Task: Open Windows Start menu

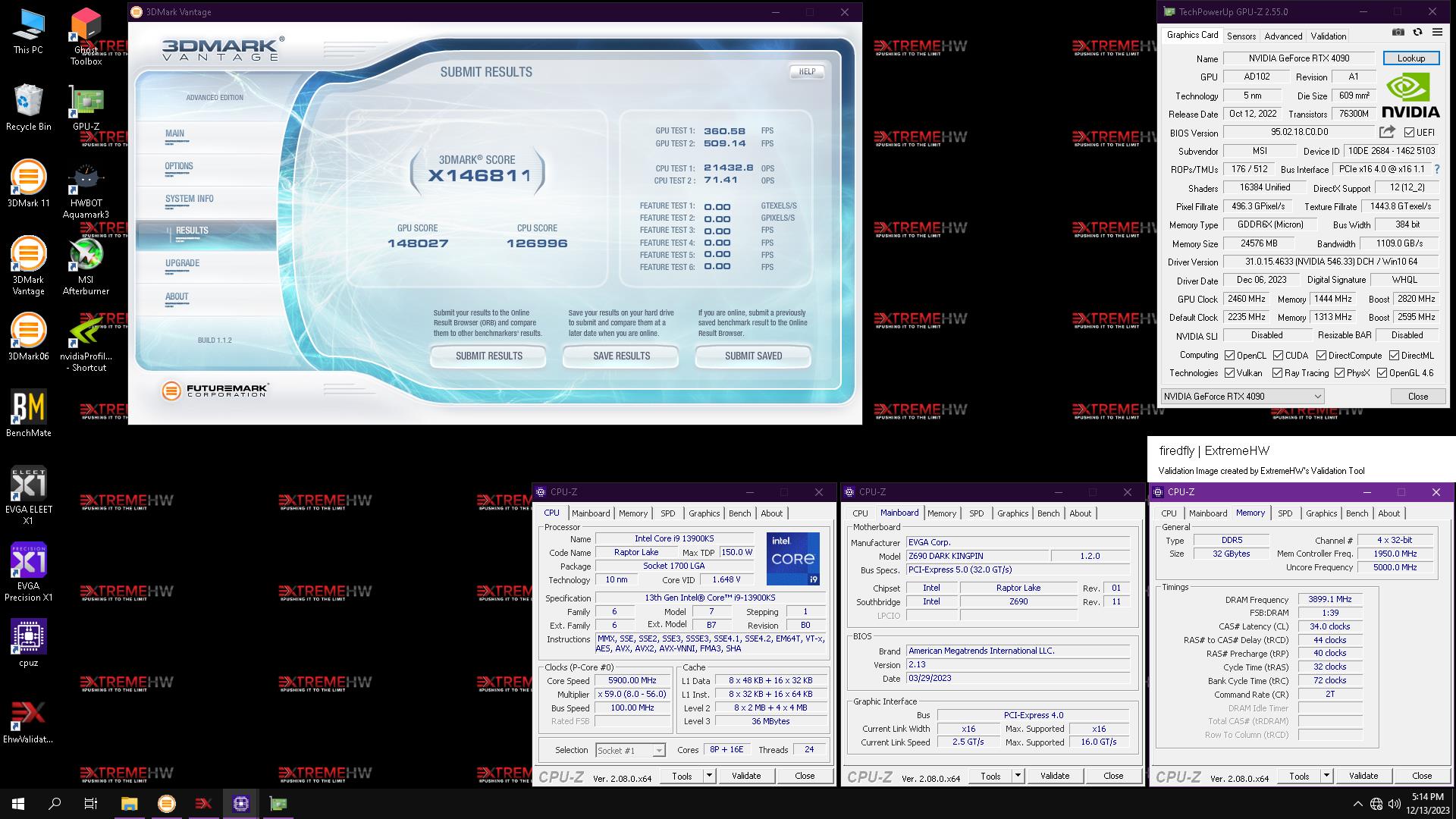Action: tap(18, 804)
